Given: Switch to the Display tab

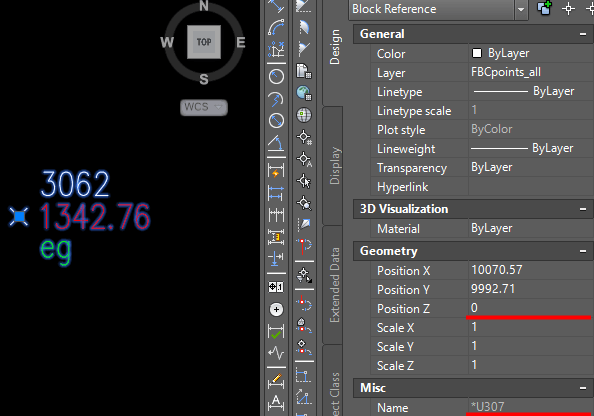Looking at the screenshot, I should click(334, 166).
